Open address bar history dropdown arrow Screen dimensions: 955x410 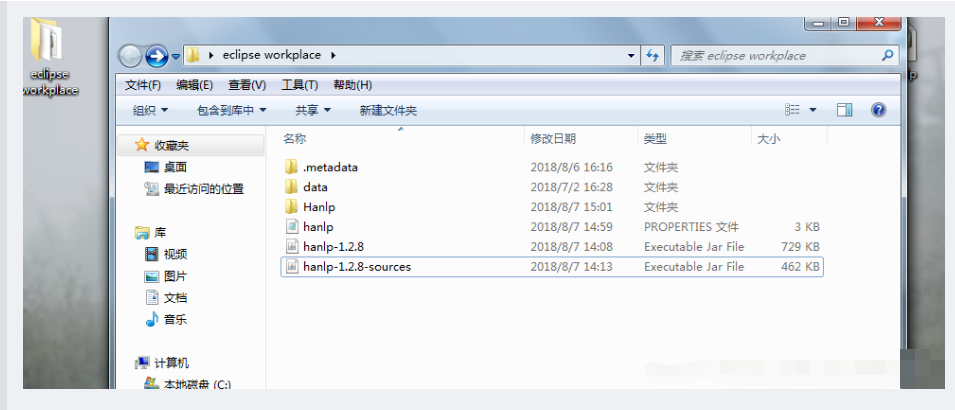(631, 55)
